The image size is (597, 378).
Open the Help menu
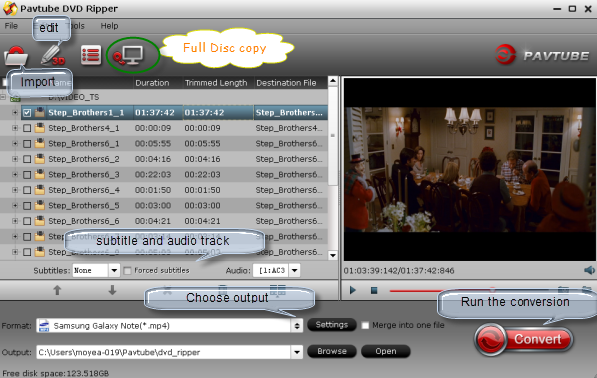109,26
